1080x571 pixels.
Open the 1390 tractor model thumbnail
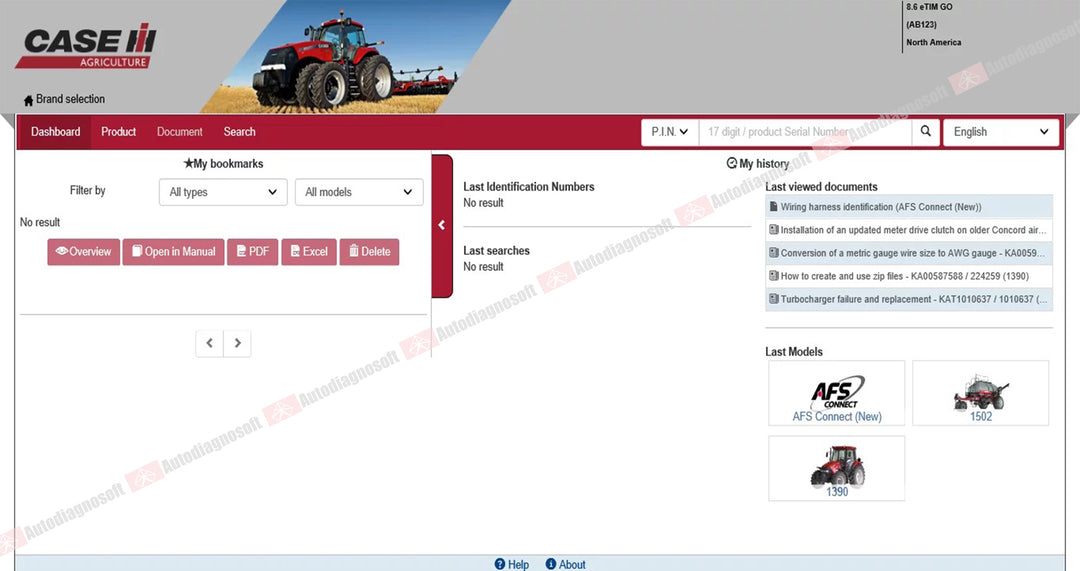pos(837,468)
